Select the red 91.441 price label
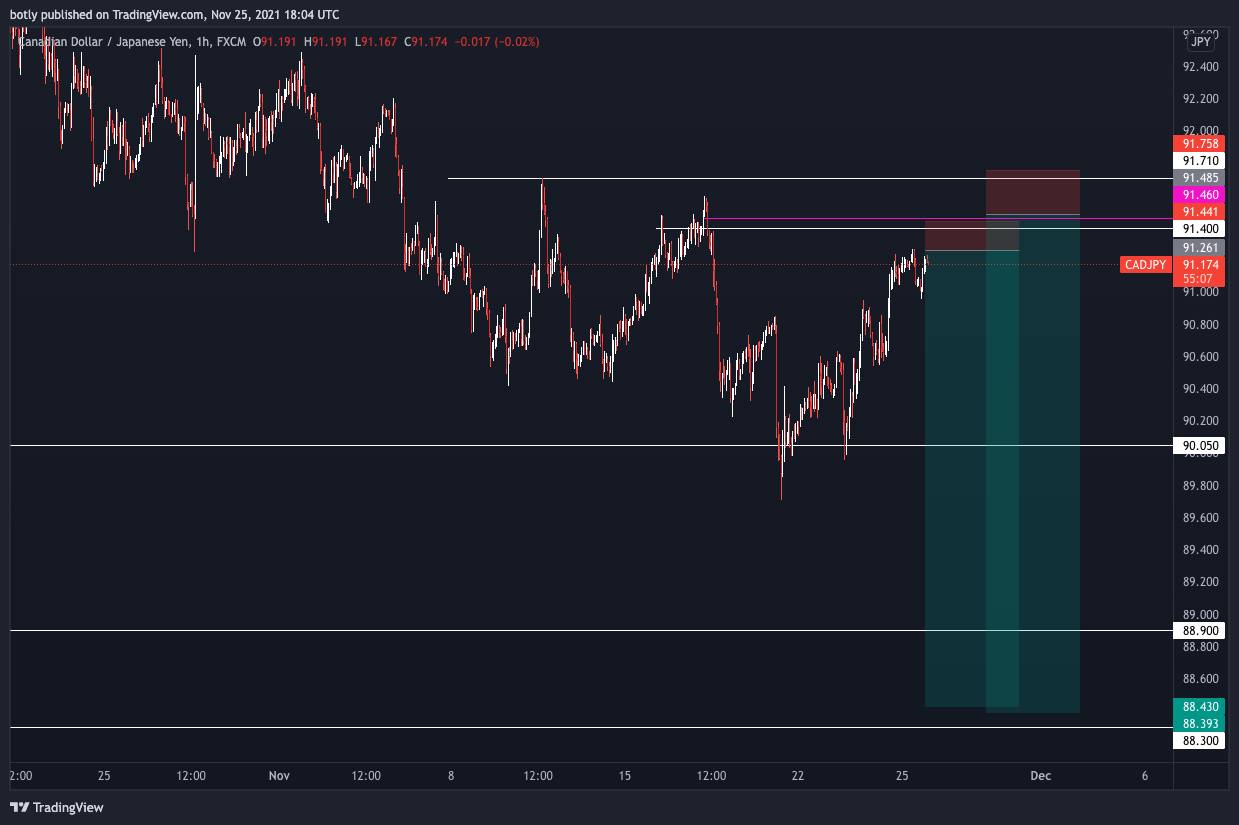The image size is (1239, 825). (x=1200, y=212)
